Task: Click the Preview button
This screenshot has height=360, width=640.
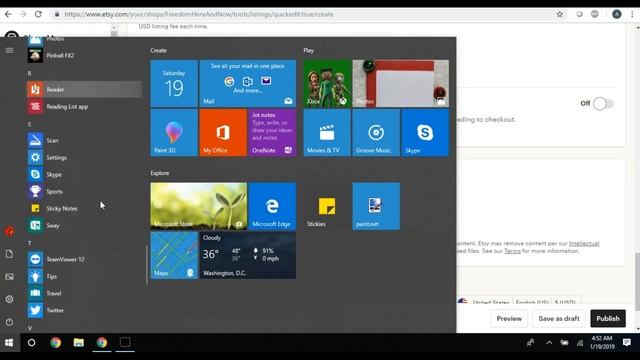Action: [x=509, y=319]
